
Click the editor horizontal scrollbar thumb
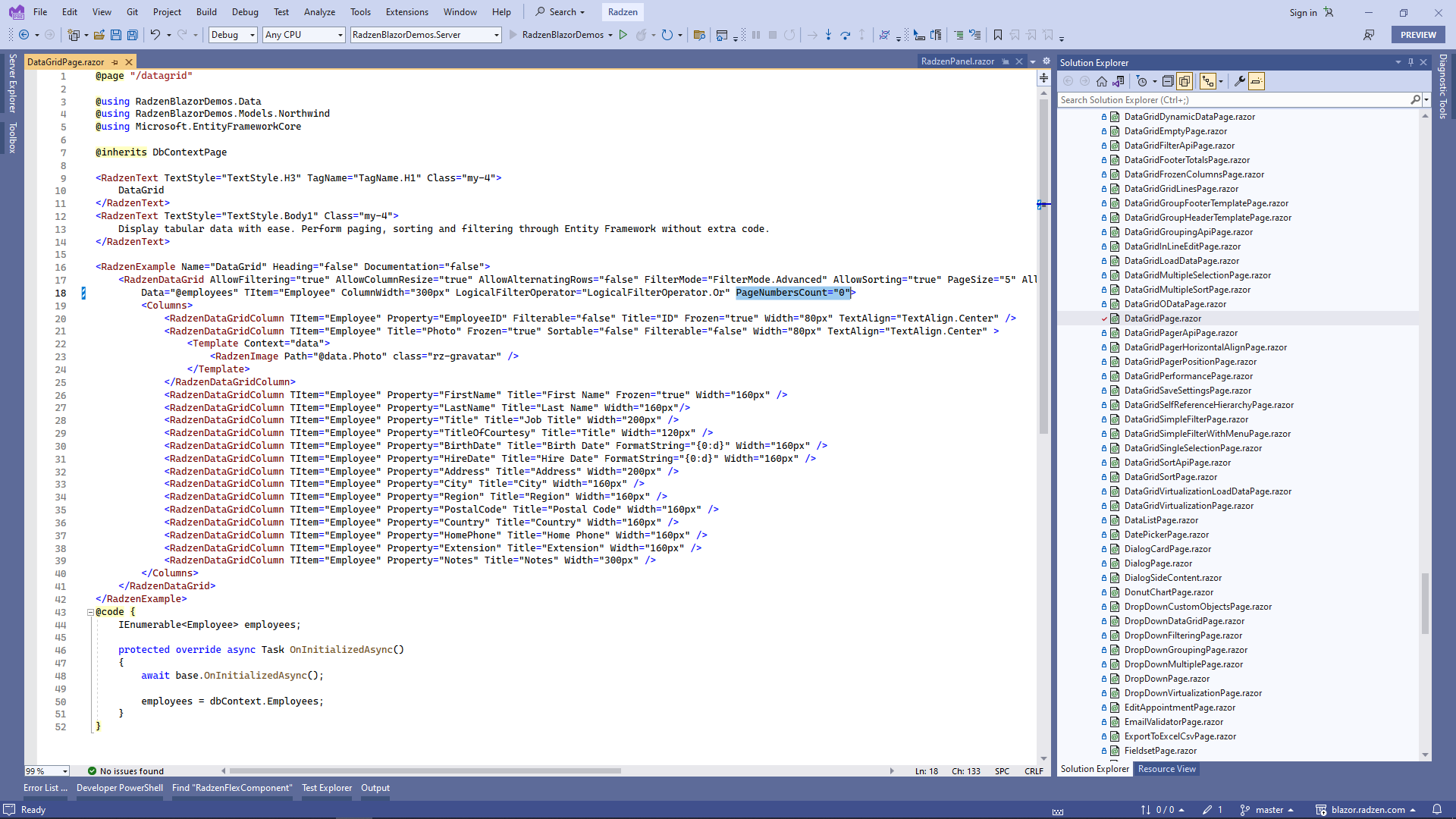425,771
